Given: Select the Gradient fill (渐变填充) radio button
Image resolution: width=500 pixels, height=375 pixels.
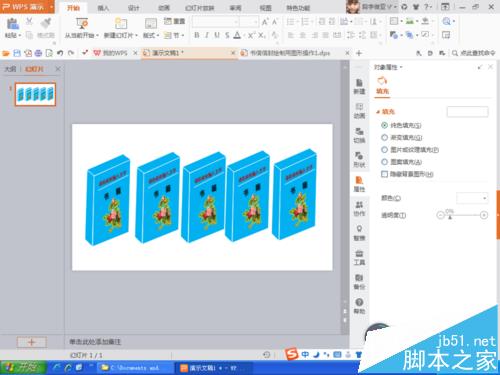Looking at the screenshot, I should point(384,137).
